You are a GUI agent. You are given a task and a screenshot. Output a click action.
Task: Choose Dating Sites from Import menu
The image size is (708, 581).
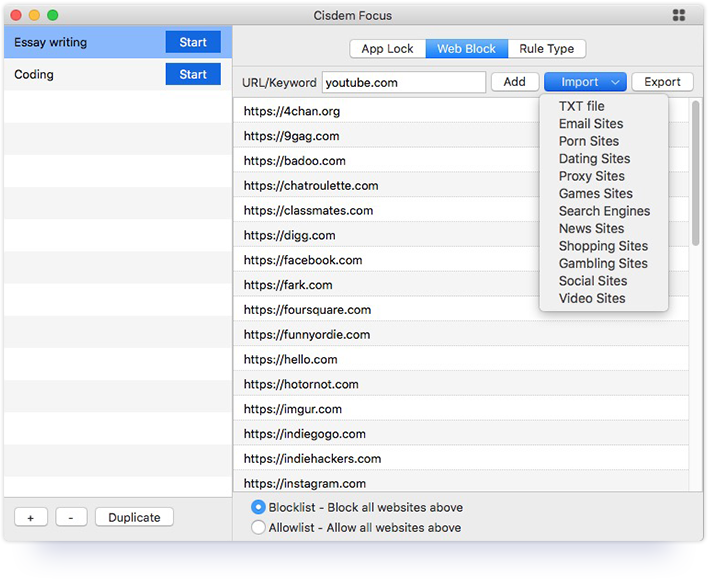pos(594,158)
